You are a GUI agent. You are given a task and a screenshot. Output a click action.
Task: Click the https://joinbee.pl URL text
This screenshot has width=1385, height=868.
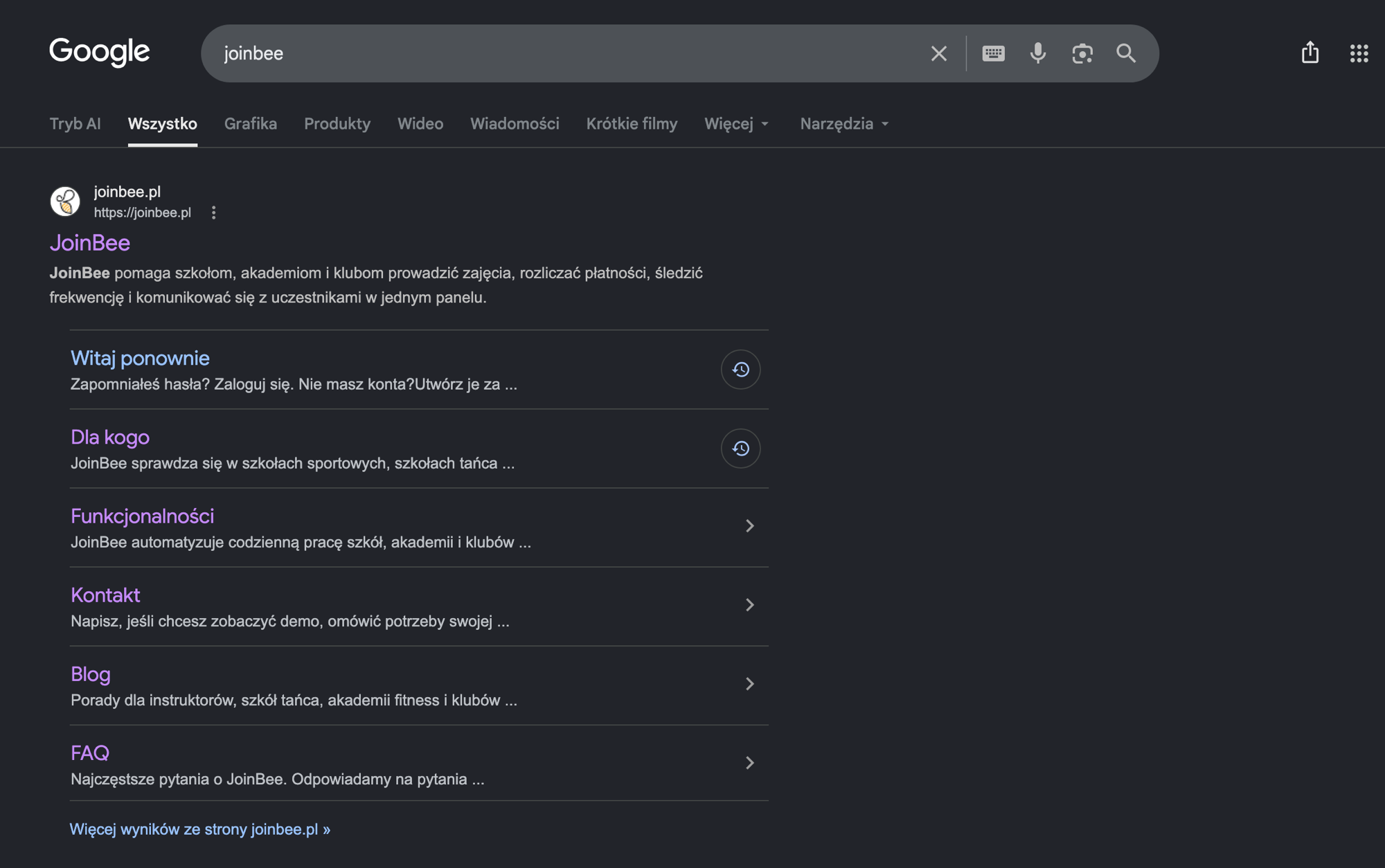point(142,213)
